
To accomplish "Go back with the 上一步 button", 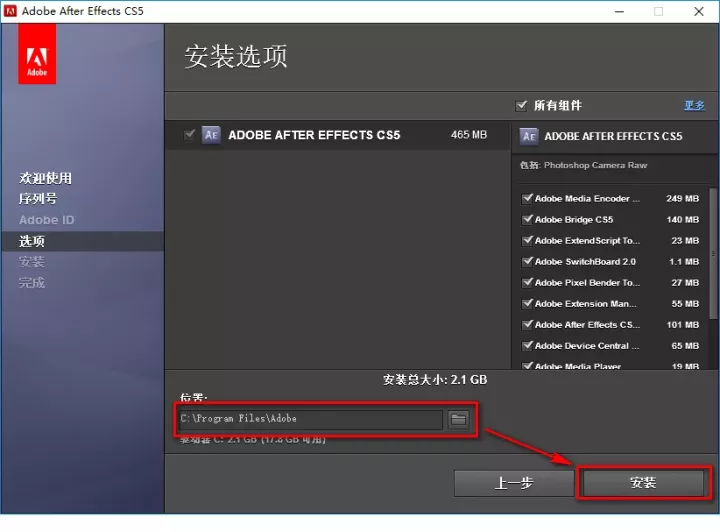I will point(513,483).
